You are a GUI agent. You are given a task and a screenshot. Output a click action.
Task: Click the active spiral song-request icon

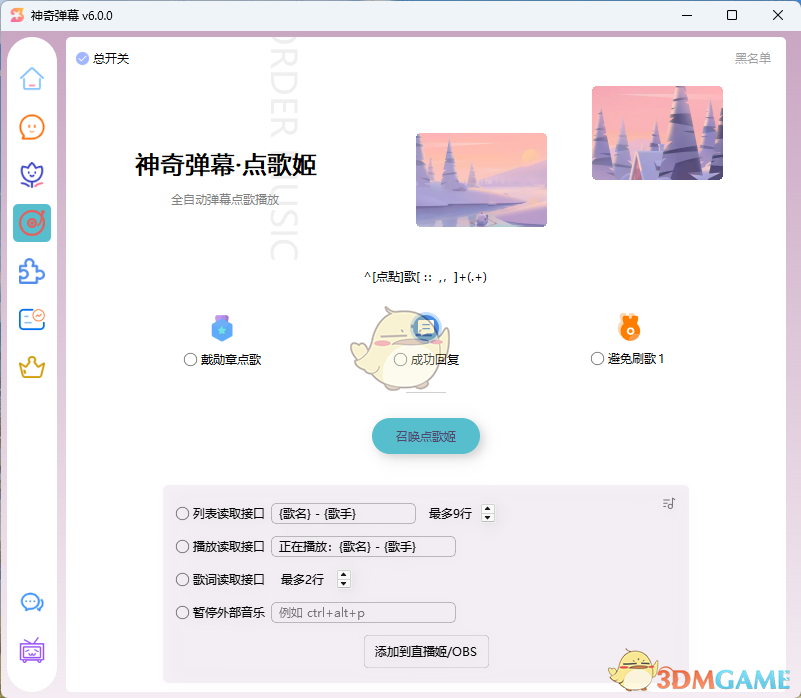coord(31,223)
